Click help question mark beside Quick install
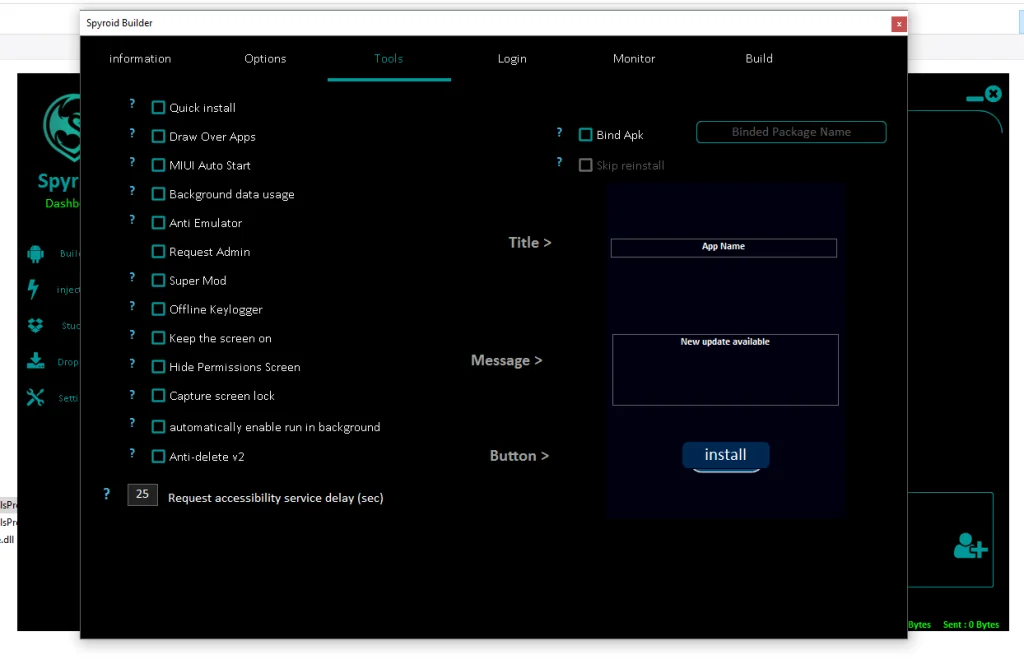The width and height of the screenshot is (1024, 664). pyautogui.click(x=132, y=105)
